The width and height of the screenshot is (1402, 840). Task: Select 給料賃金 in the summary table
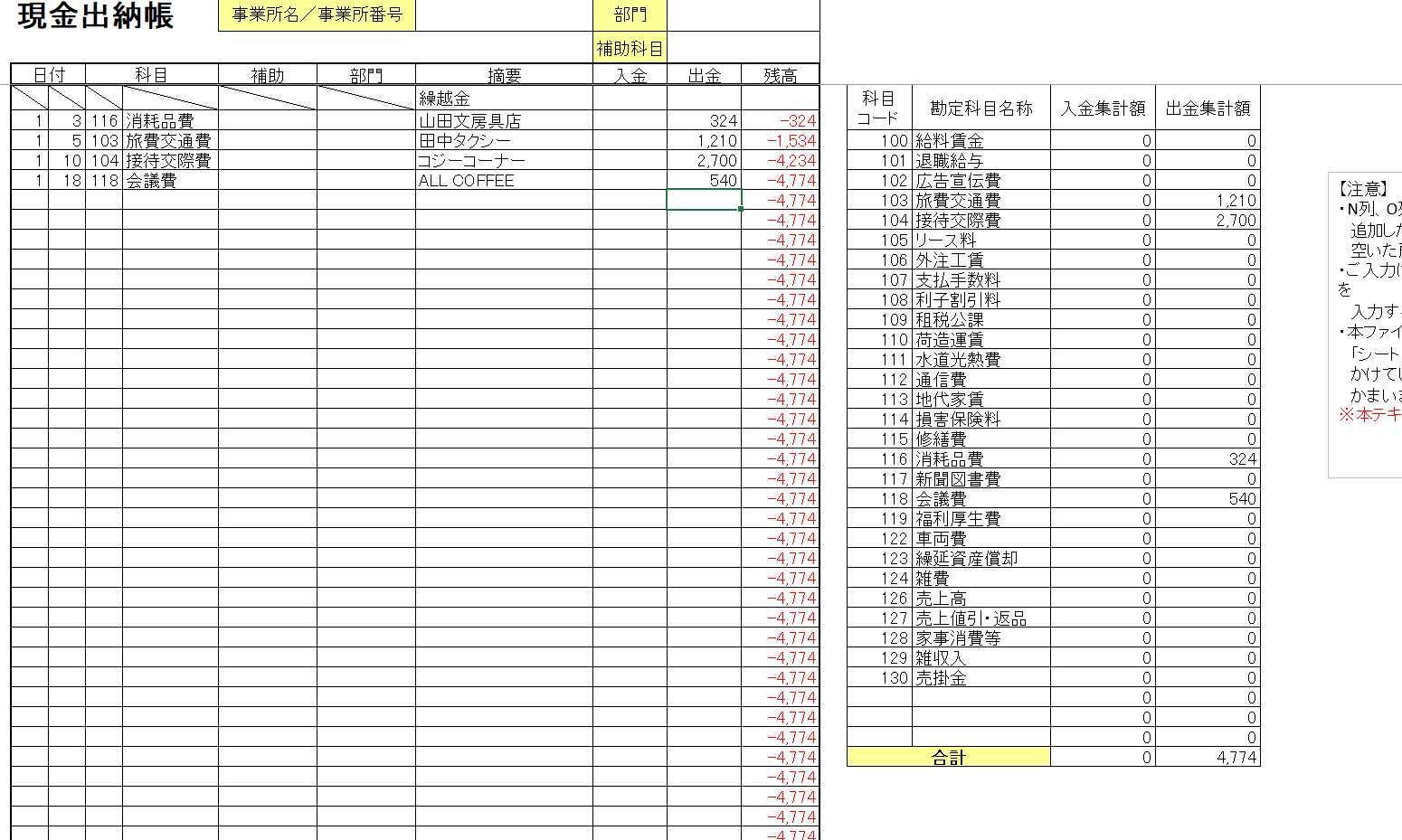(x=981, y=140)
